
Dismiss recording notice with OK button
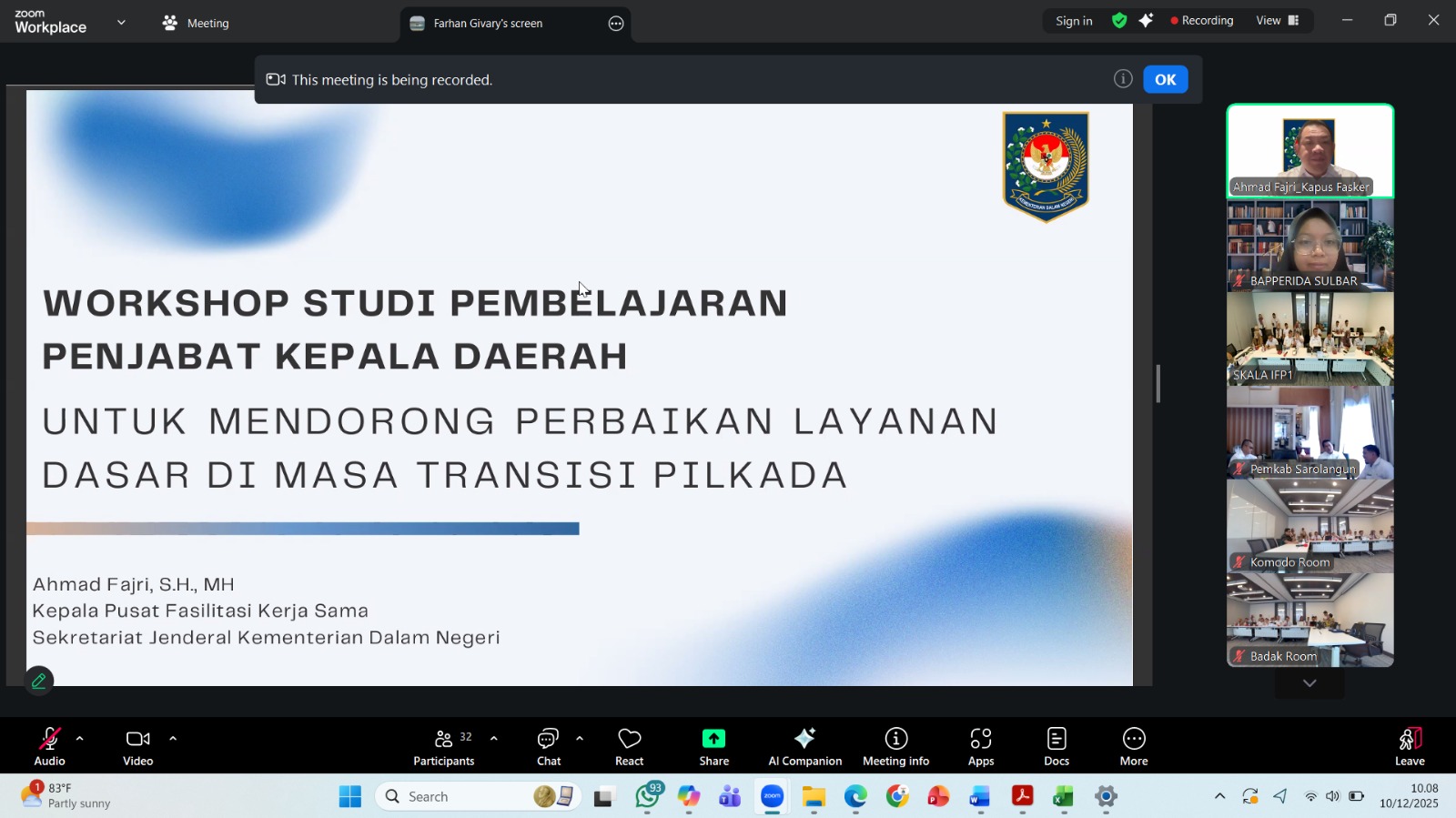1165,79
